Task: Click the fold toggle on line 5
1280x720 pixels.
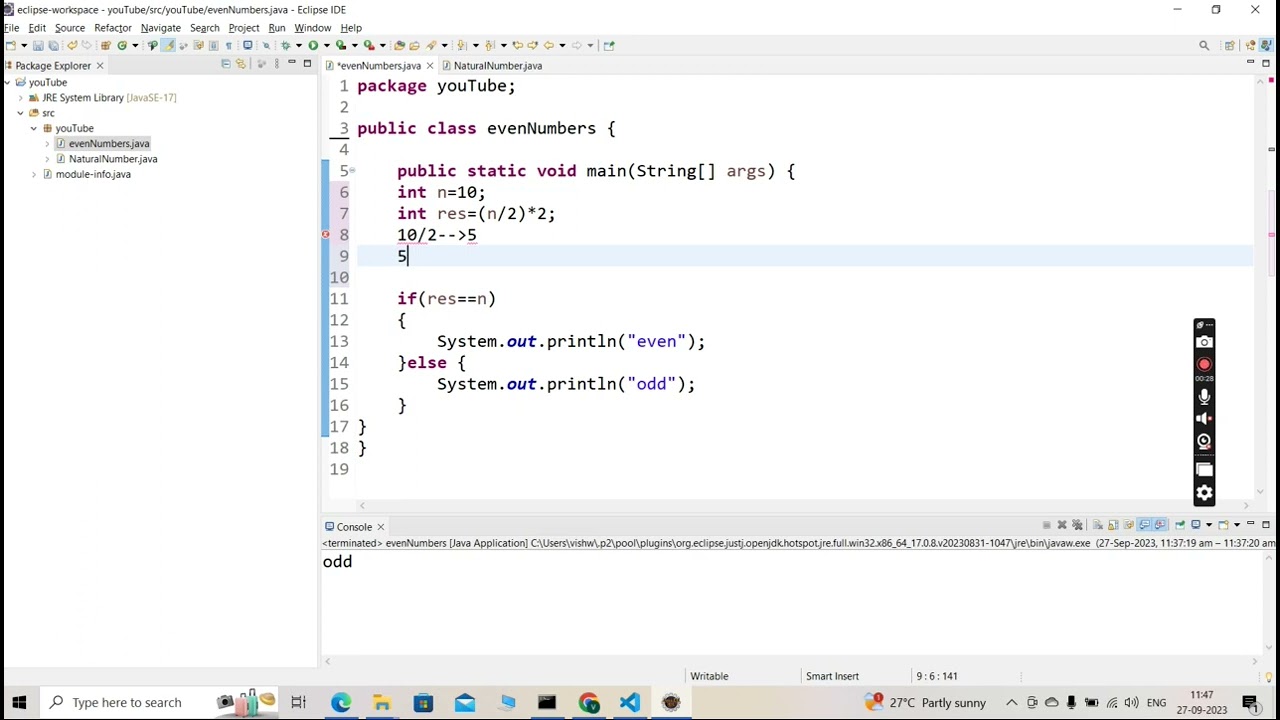Action: coord(352,171)
